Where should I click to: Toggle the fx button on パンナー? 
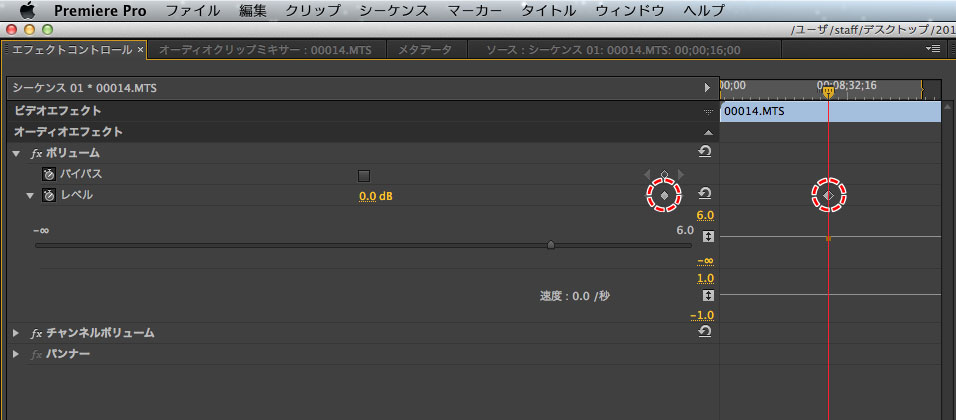[37, 354]
